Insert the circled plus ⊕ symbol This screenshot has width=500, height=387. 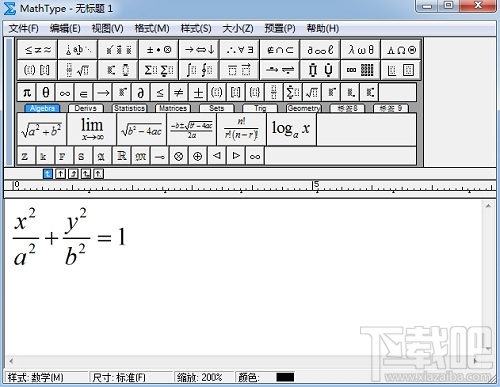tap(198, 156)
